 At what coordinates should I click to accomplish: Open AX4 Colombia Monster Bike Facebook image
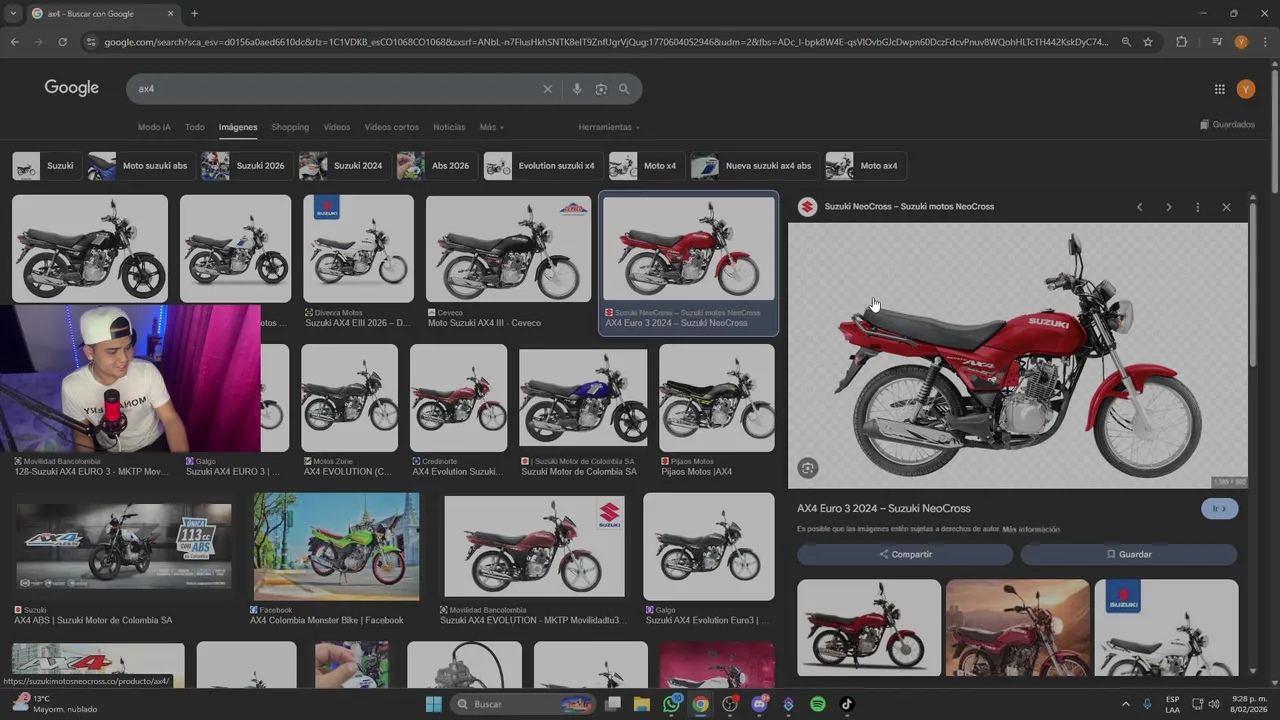pyautogui.click(x=336, y=546)
